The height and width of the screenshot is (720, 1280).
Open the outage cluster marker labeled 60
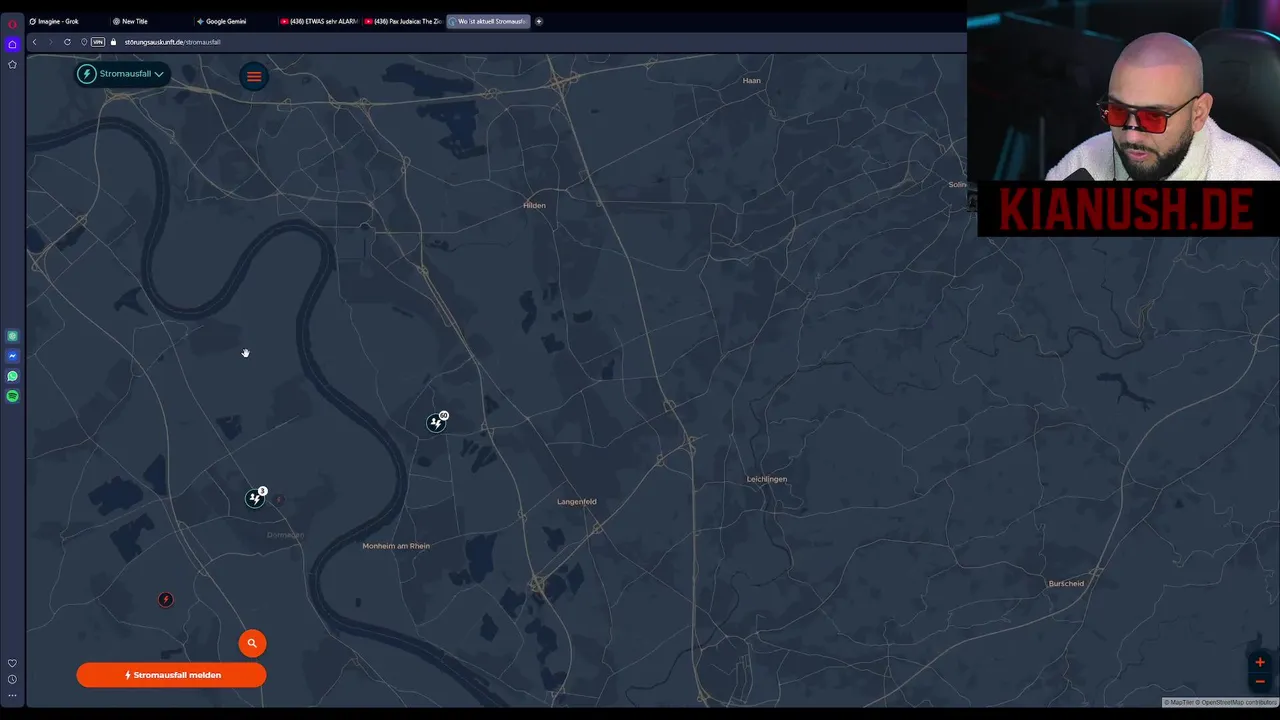437,422
